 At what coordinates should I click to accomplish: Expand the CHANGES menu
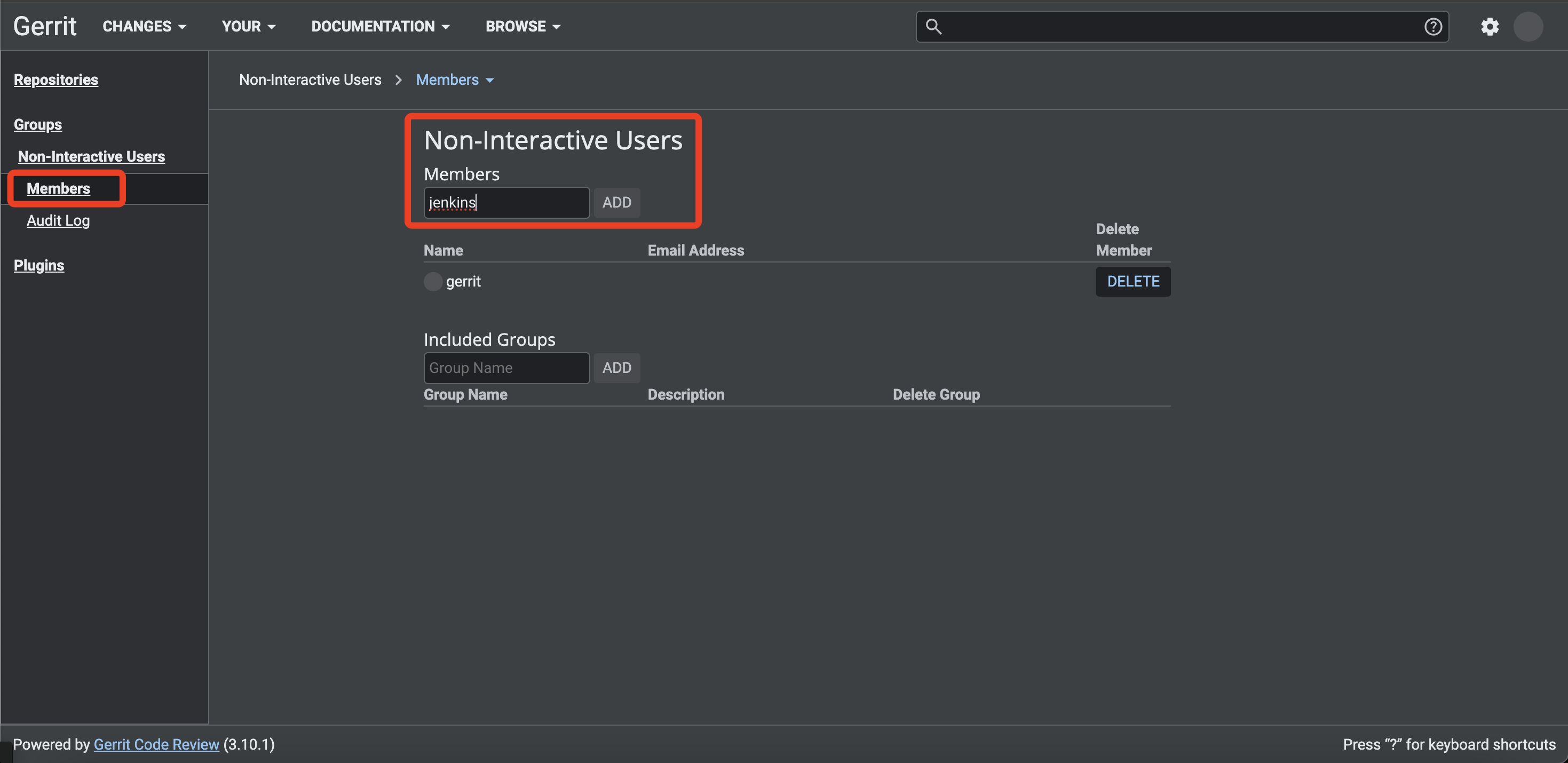144,26
